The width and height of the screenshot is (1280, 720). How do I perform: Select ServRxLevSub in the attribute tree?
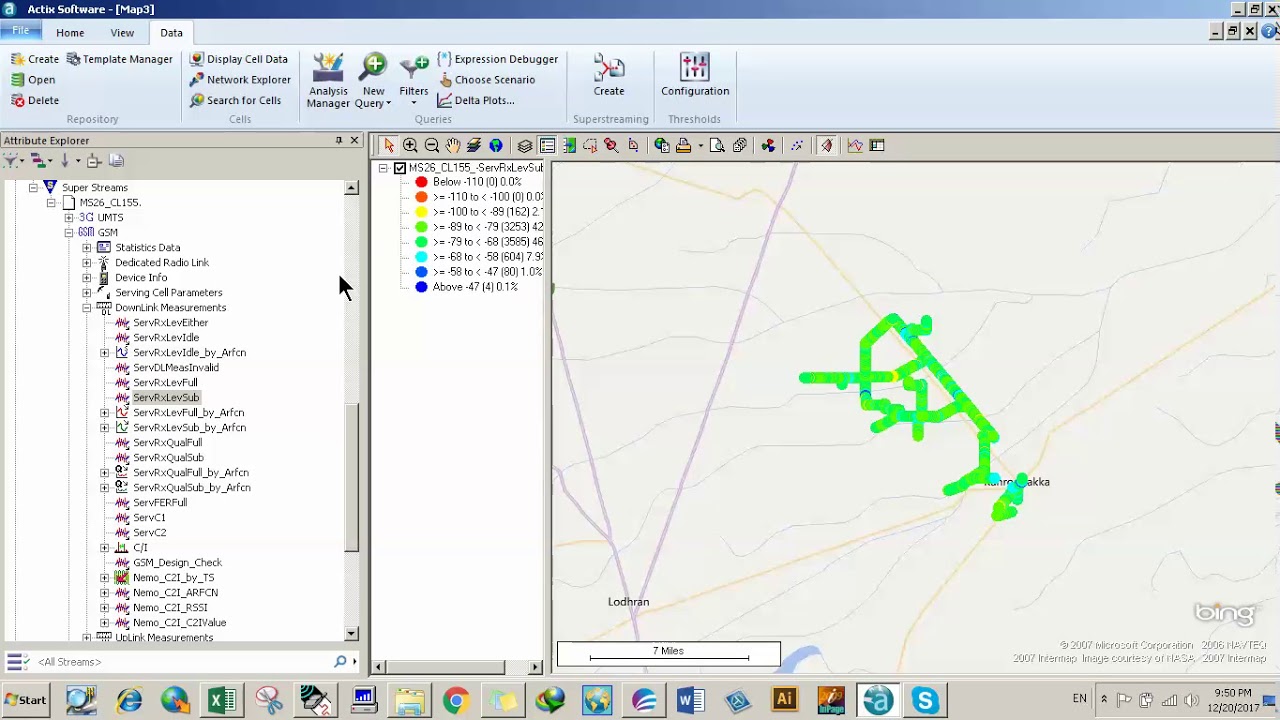[166, 397]
